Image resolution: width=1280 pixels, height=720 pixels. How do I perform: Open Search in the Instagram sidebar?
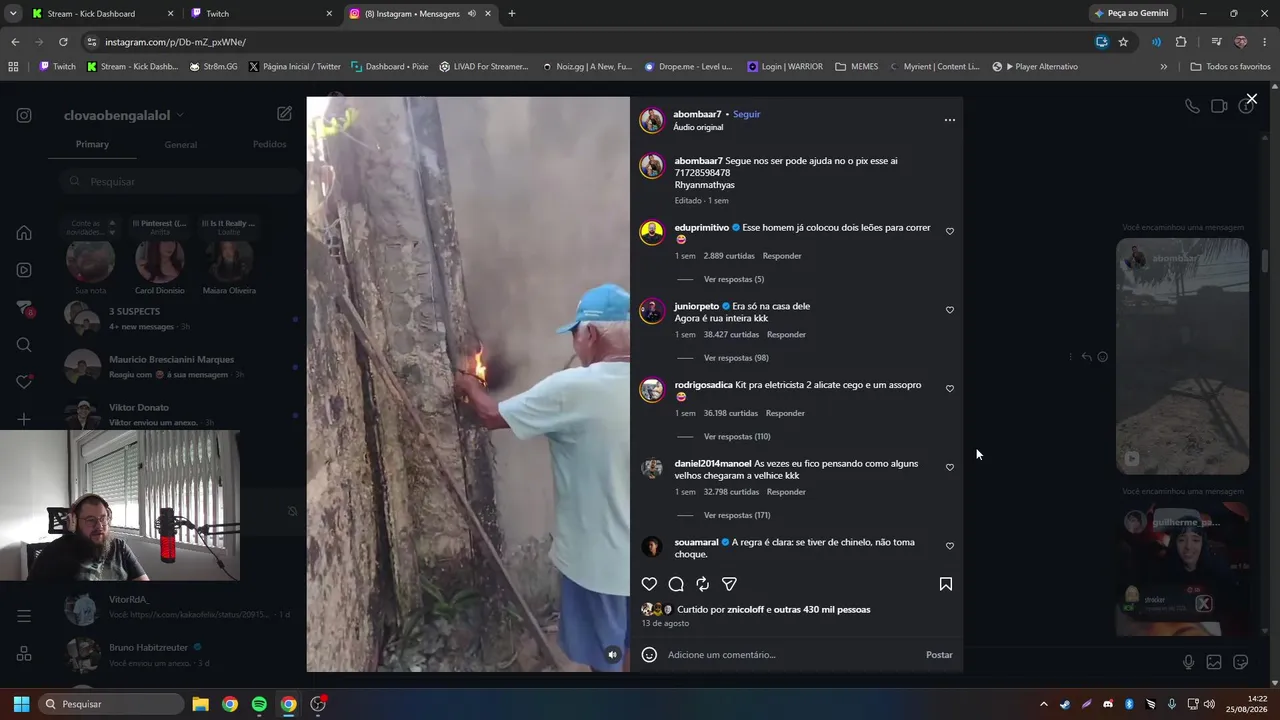point(24,345)
